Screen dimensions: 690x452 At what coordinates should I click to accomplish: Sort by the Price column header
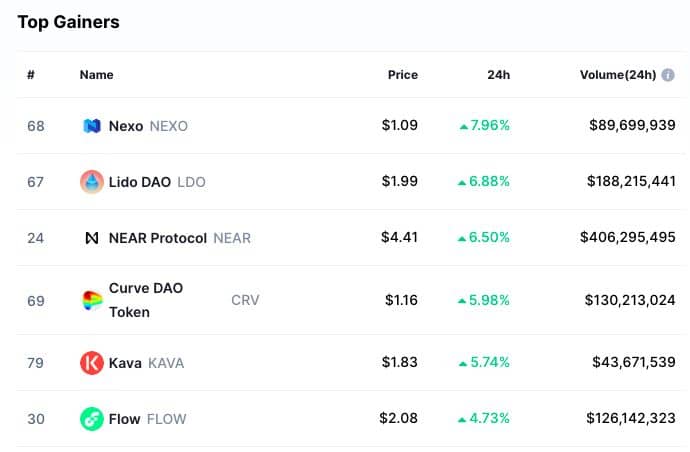click(403, 75)
